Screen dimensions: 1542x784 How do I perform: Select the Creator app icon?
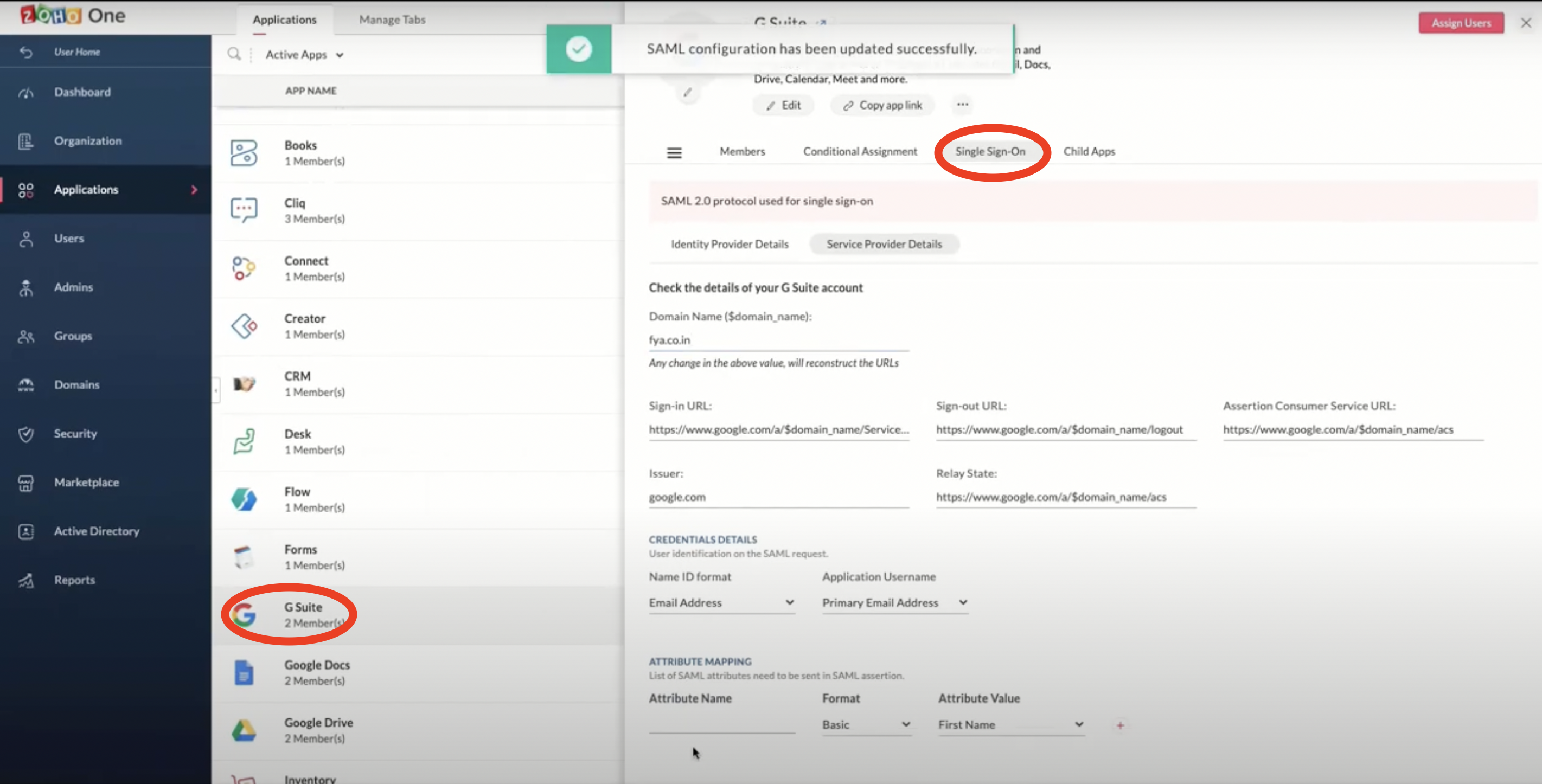(x=244, y=326)
